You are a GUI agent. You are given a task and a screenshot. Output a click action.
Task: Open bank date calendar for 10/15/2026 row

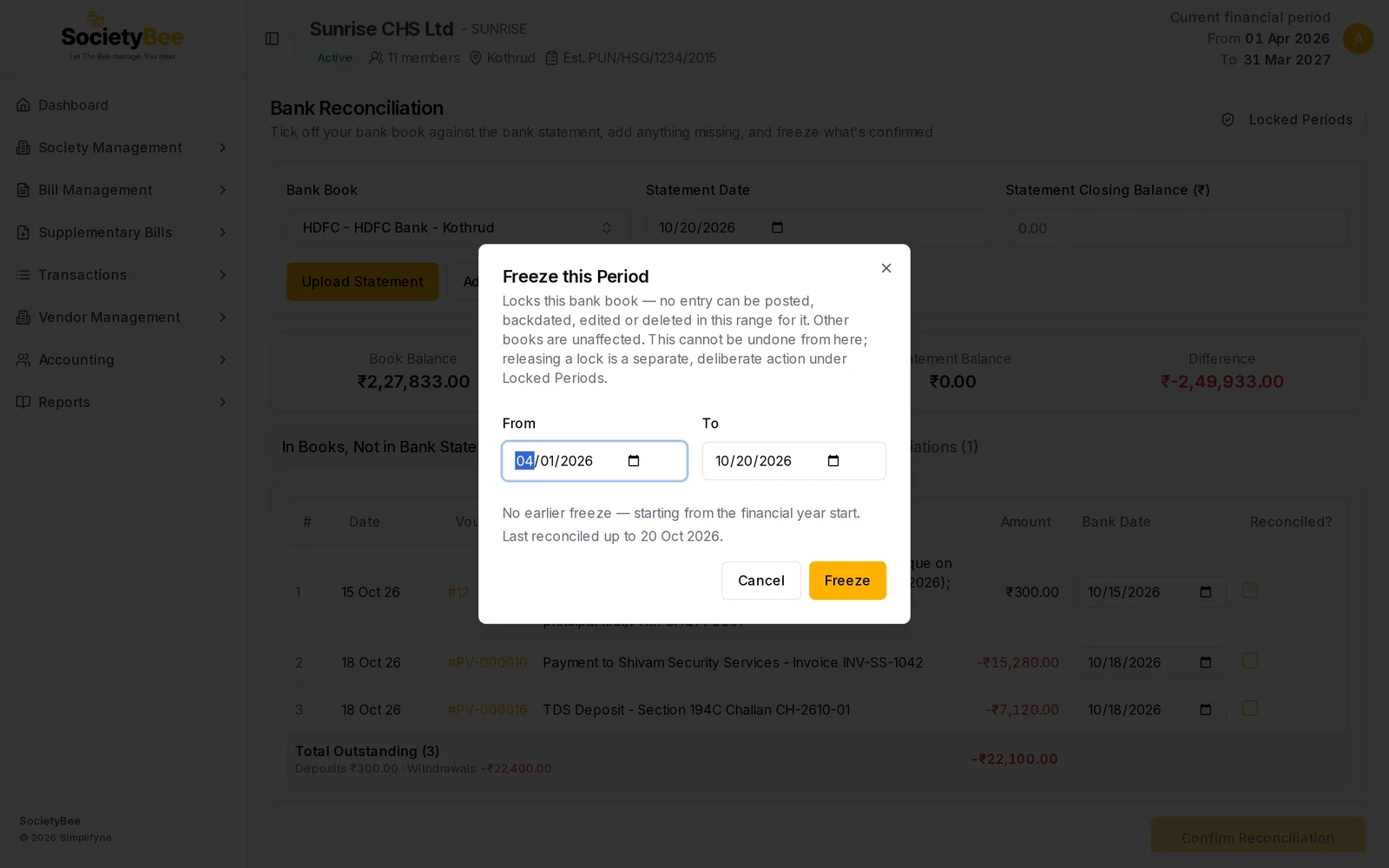[x=1205, y=592]
